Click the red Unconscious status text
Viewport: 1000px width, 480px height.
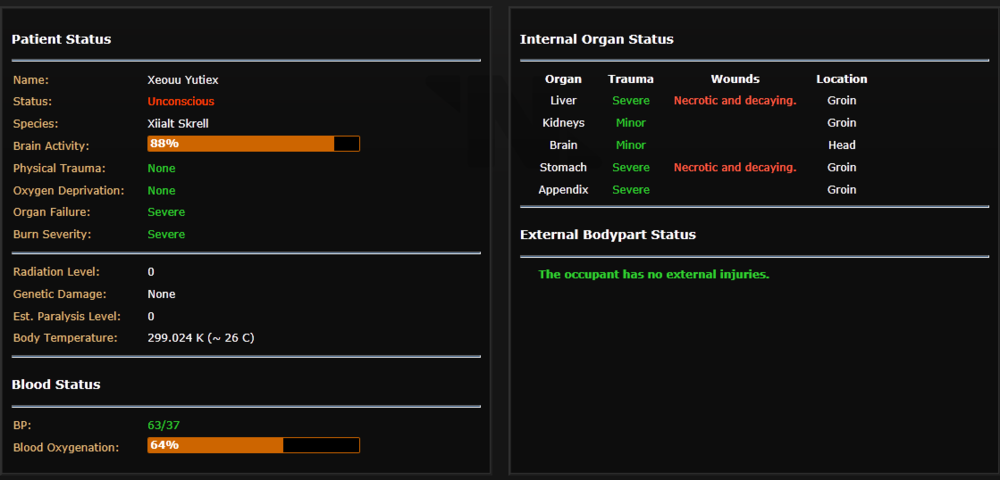(x=181, y=101)
